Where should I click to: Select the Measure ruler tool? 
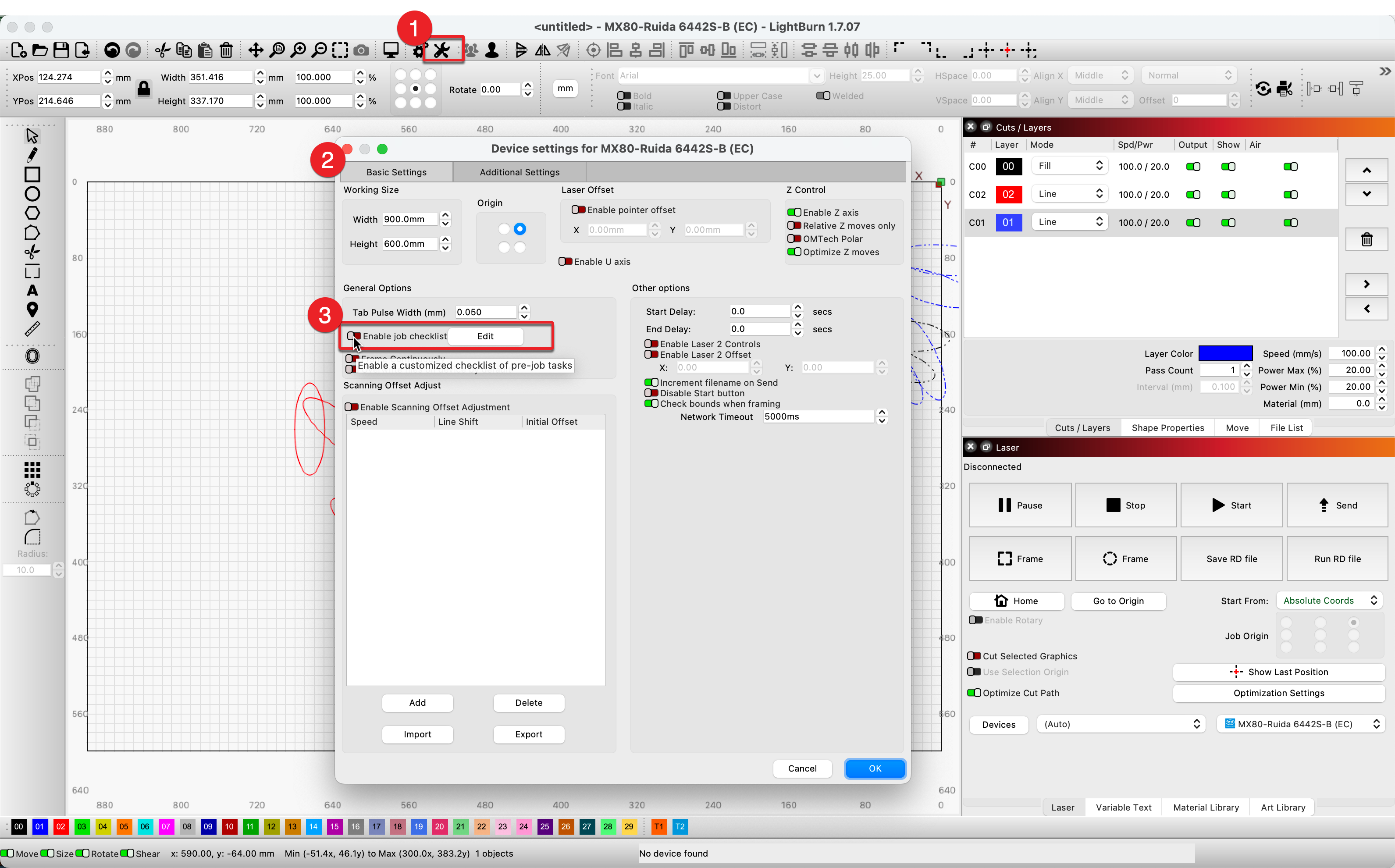point(32,330)
